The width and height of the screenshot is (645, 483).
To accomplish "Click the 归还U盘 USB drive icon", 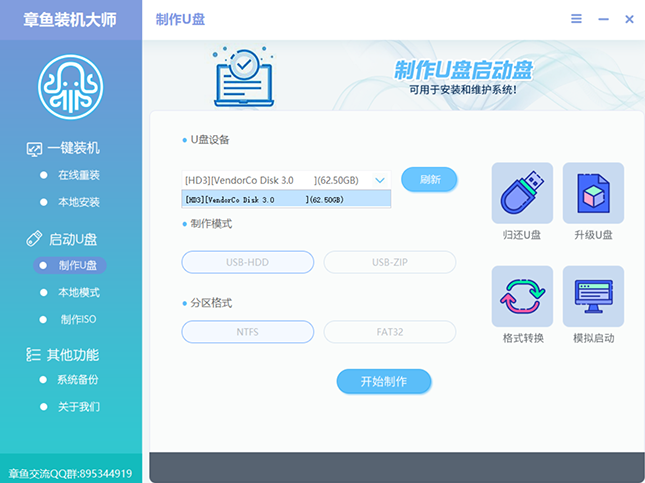I will pyautogui.click(x=521, y=193).
